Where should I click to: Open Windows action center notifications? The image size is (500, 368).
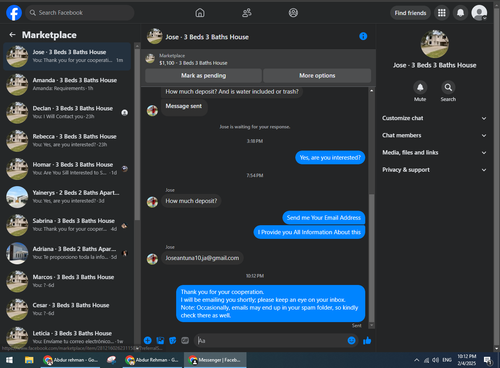tap(488, 360)
